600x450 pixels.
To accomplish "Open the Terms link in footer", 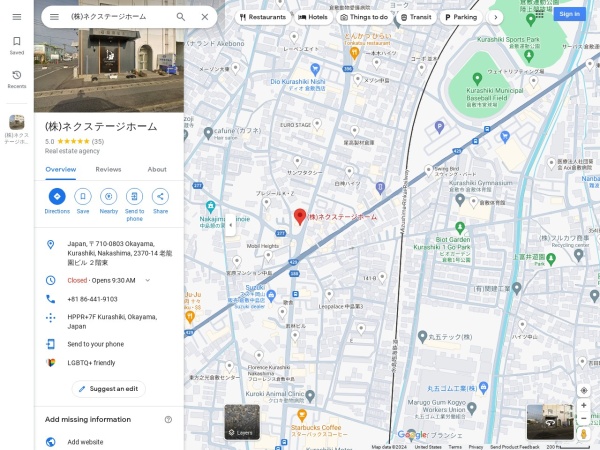I will (x=455, y=447).
